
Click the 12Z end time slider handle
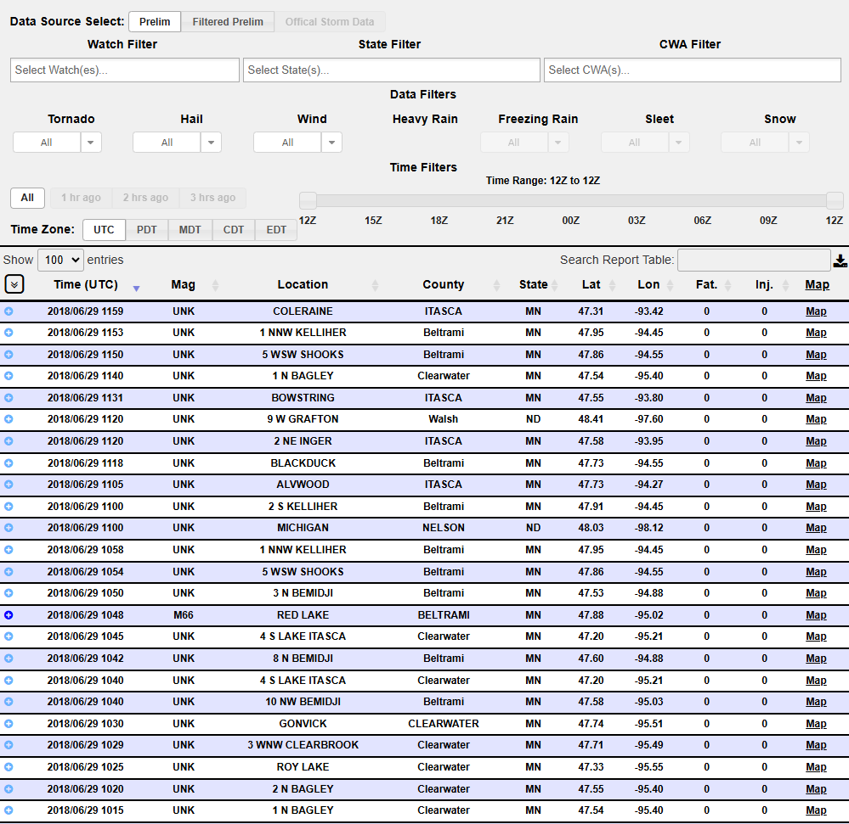coord(834,200)
